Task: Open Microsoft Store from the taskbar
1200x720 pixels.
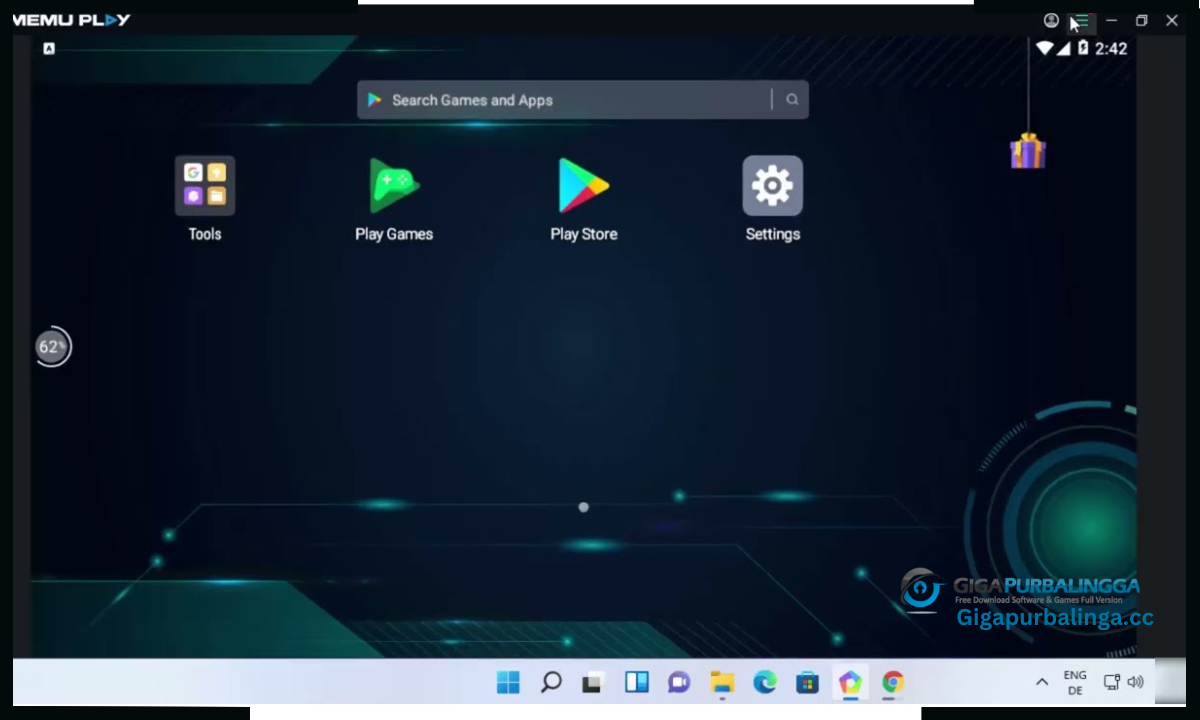Action: [x=807, y=683]
